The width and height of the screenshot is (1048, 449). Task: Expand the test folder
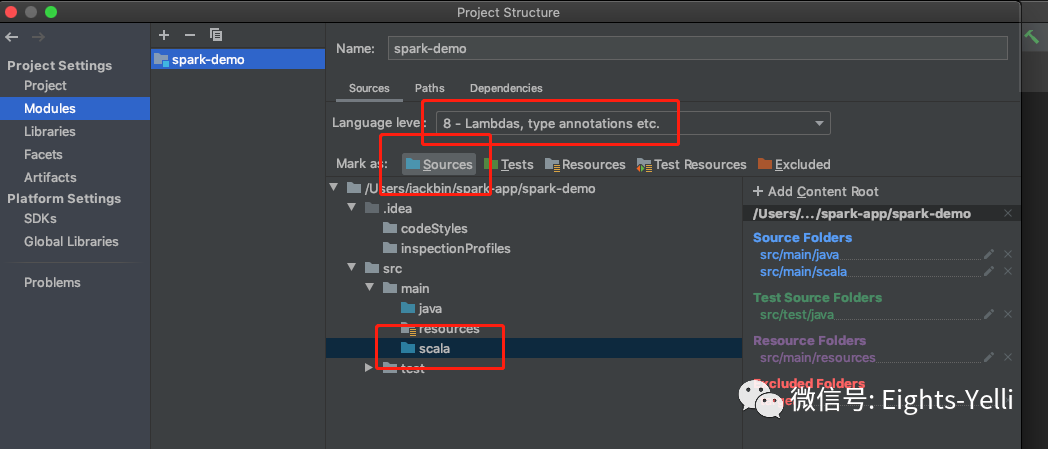click(x=368, y=367)
